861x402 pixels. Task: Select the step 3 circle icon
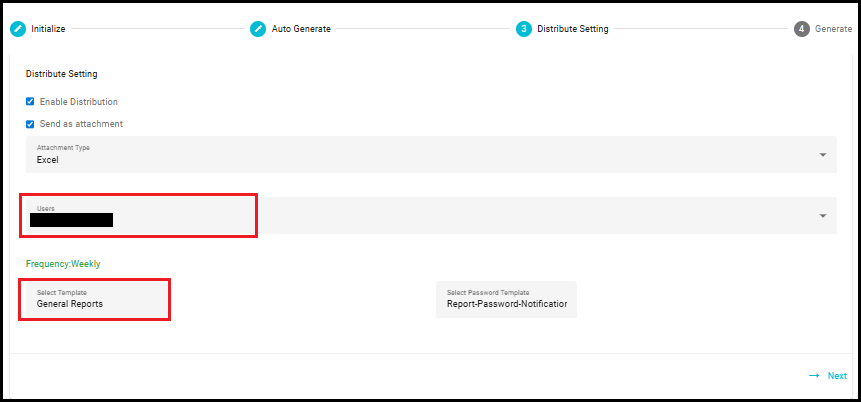[524, 29]
